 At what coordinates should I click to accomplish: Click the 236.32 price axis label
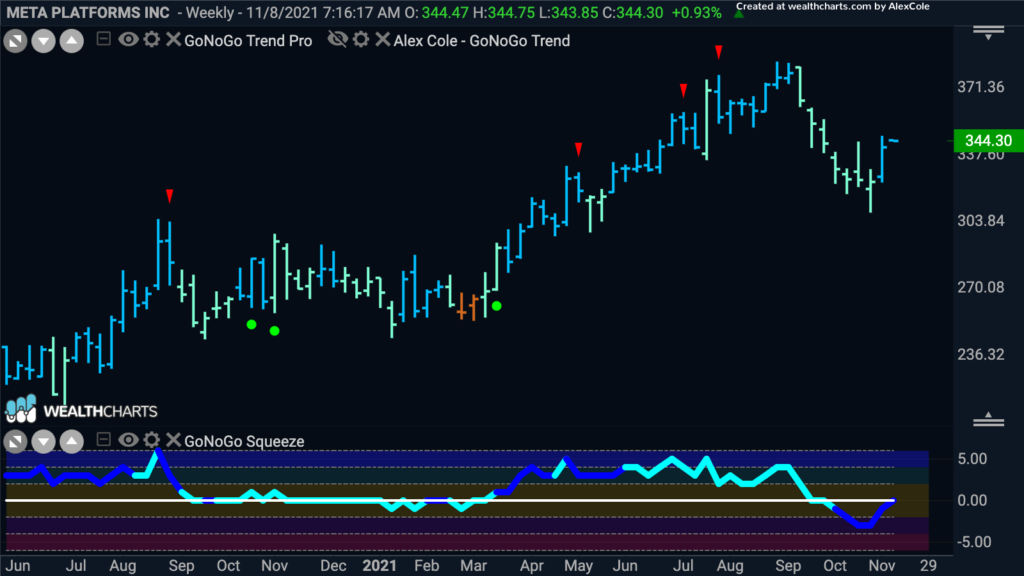tap(981, 355)
